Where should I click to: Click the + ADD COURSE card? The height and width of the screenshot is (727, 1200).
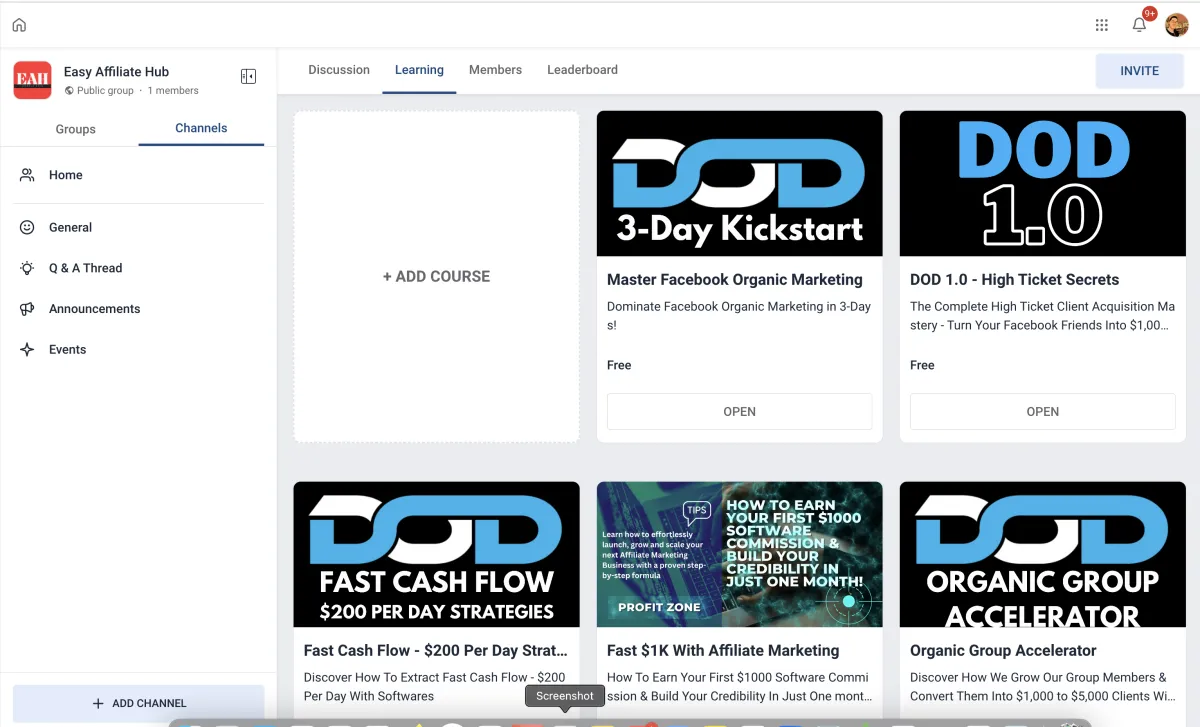click(x=436, y=277)
